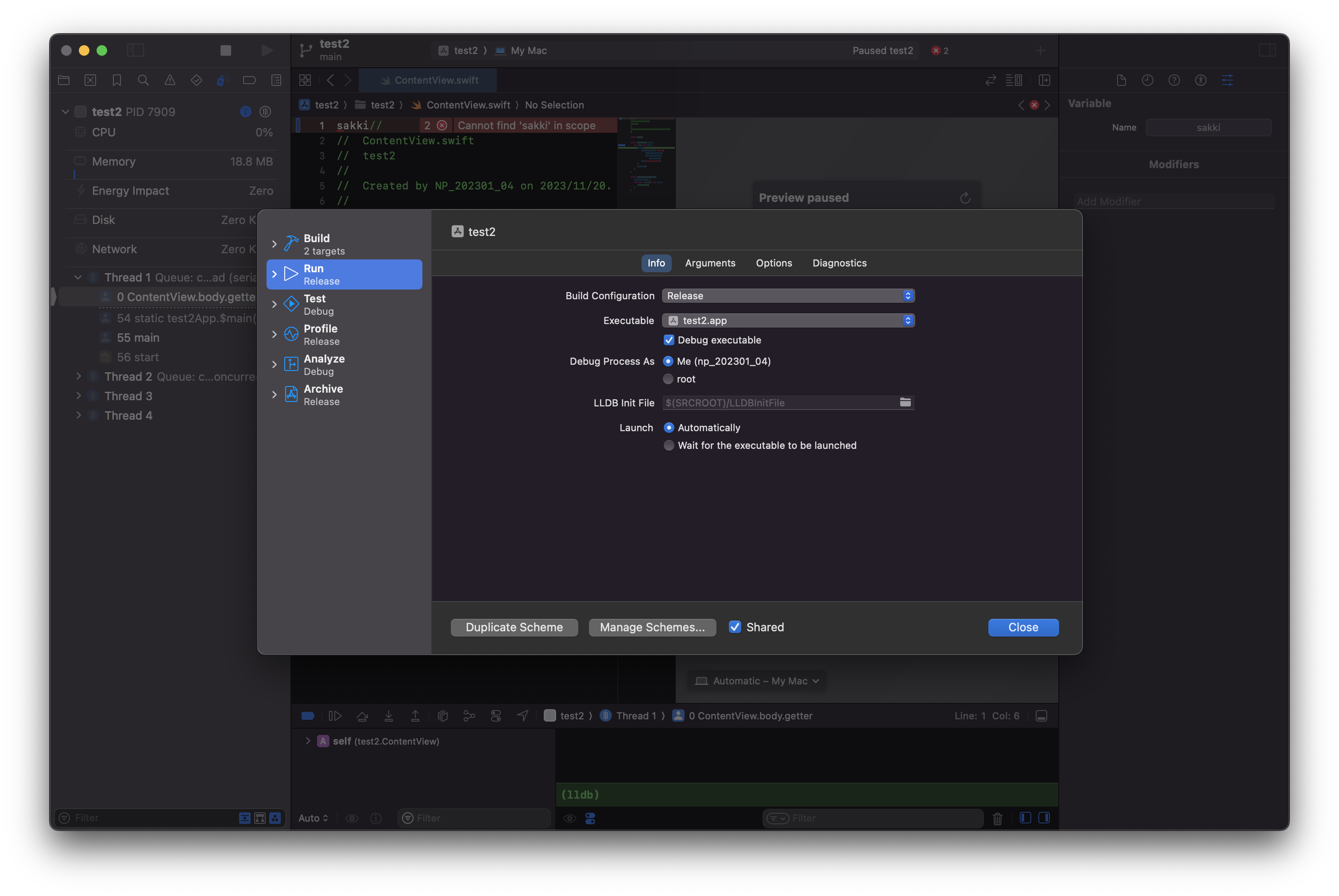Click the Step into debug icon
Screen dimensions: 1339x896
pos(389,715)
